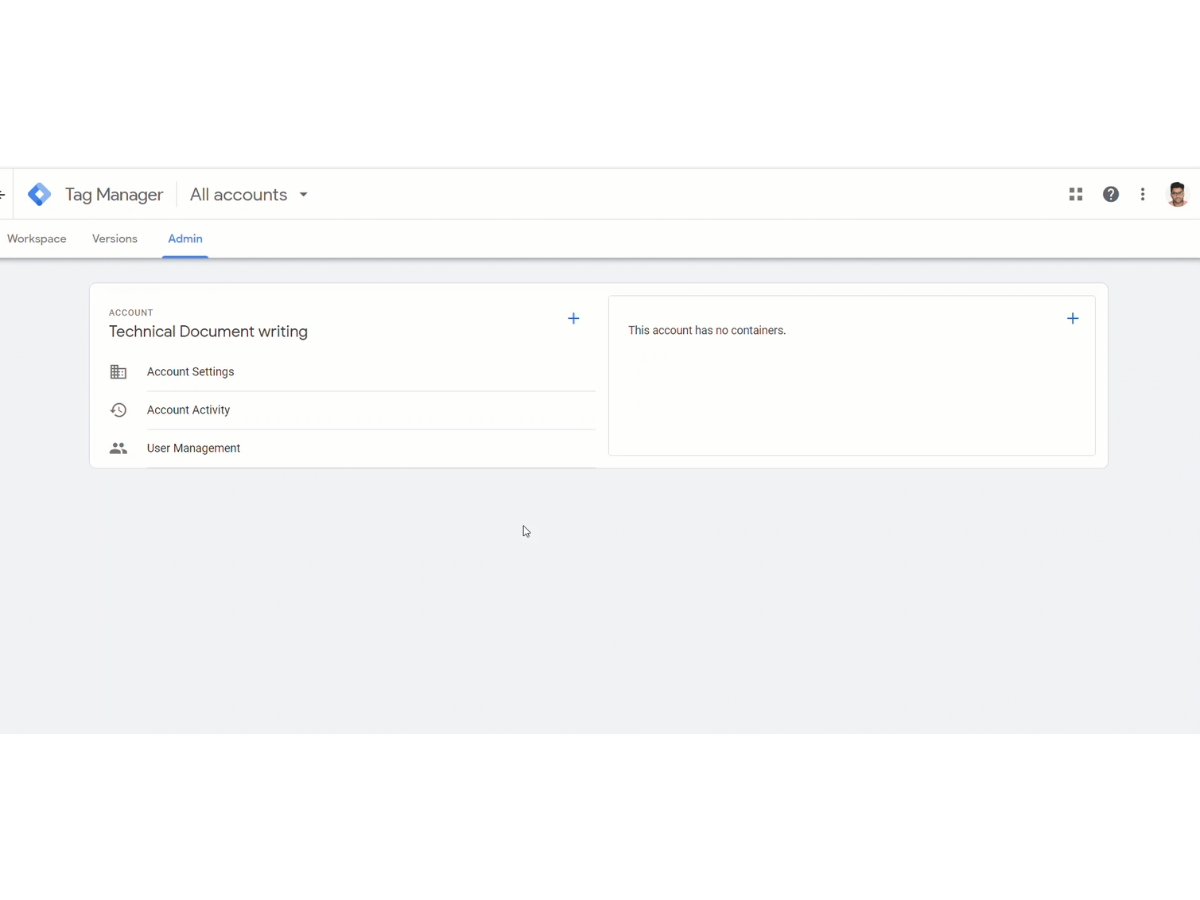Click the back arrow beside the logo
This screenshot has width=1200, height=900.
click(x=3, y=194)
